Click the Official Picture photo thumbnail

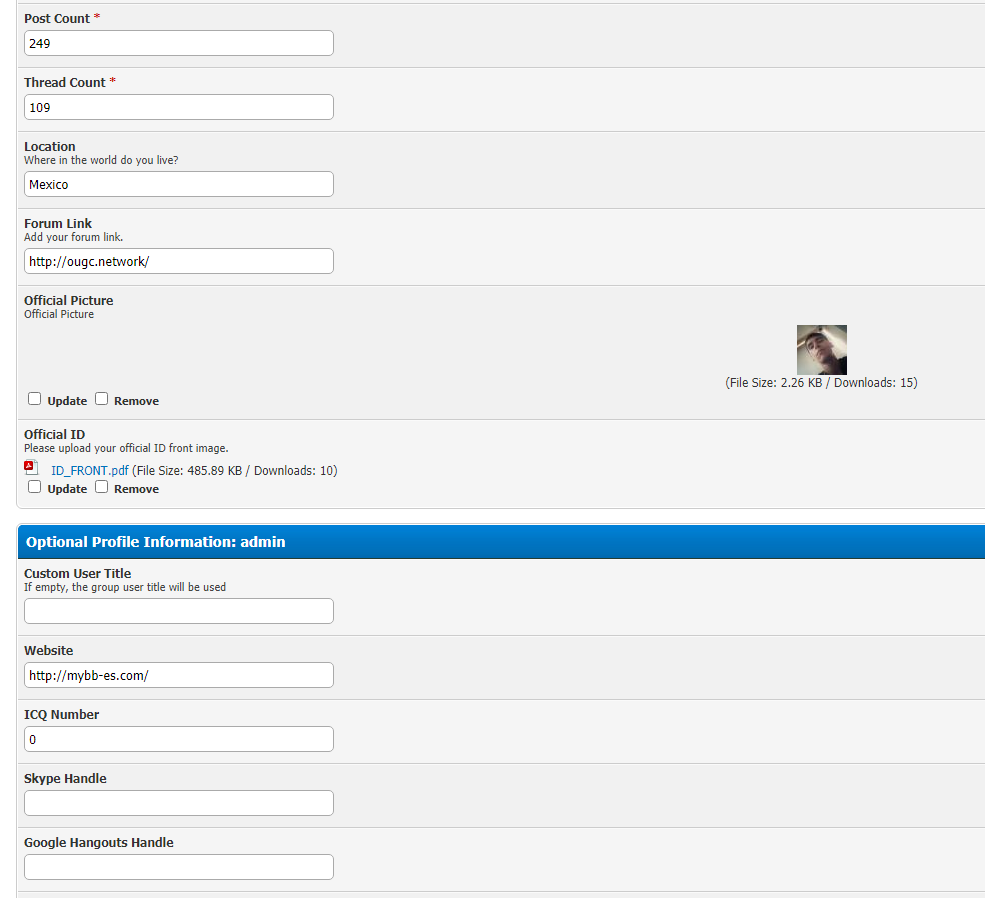(x=821, y=350)
